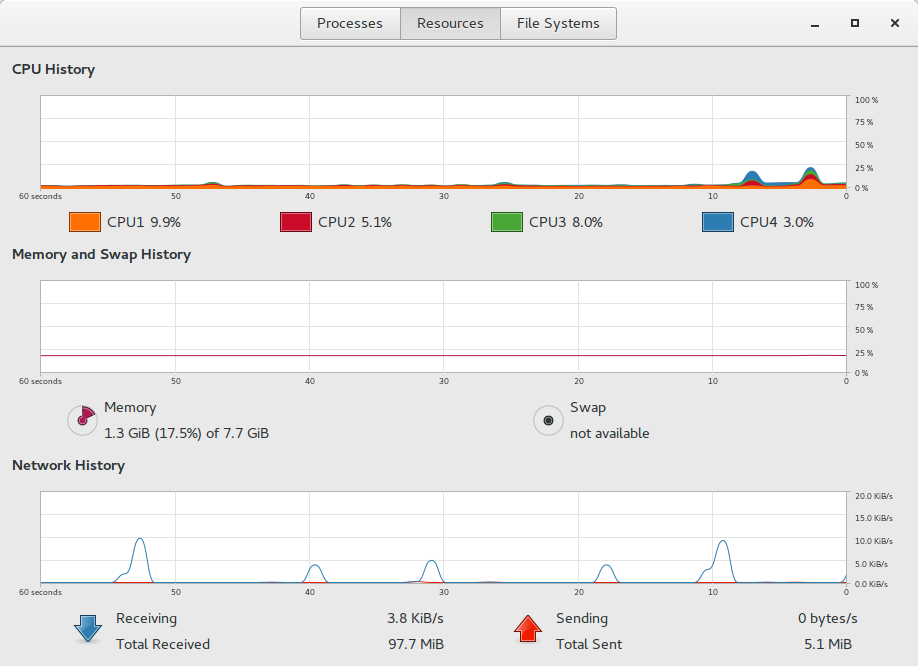Image resolution: width=918 pixels, height=666 pixels.
Task: Switch to the Processes tab
Action: pos(350,23)
